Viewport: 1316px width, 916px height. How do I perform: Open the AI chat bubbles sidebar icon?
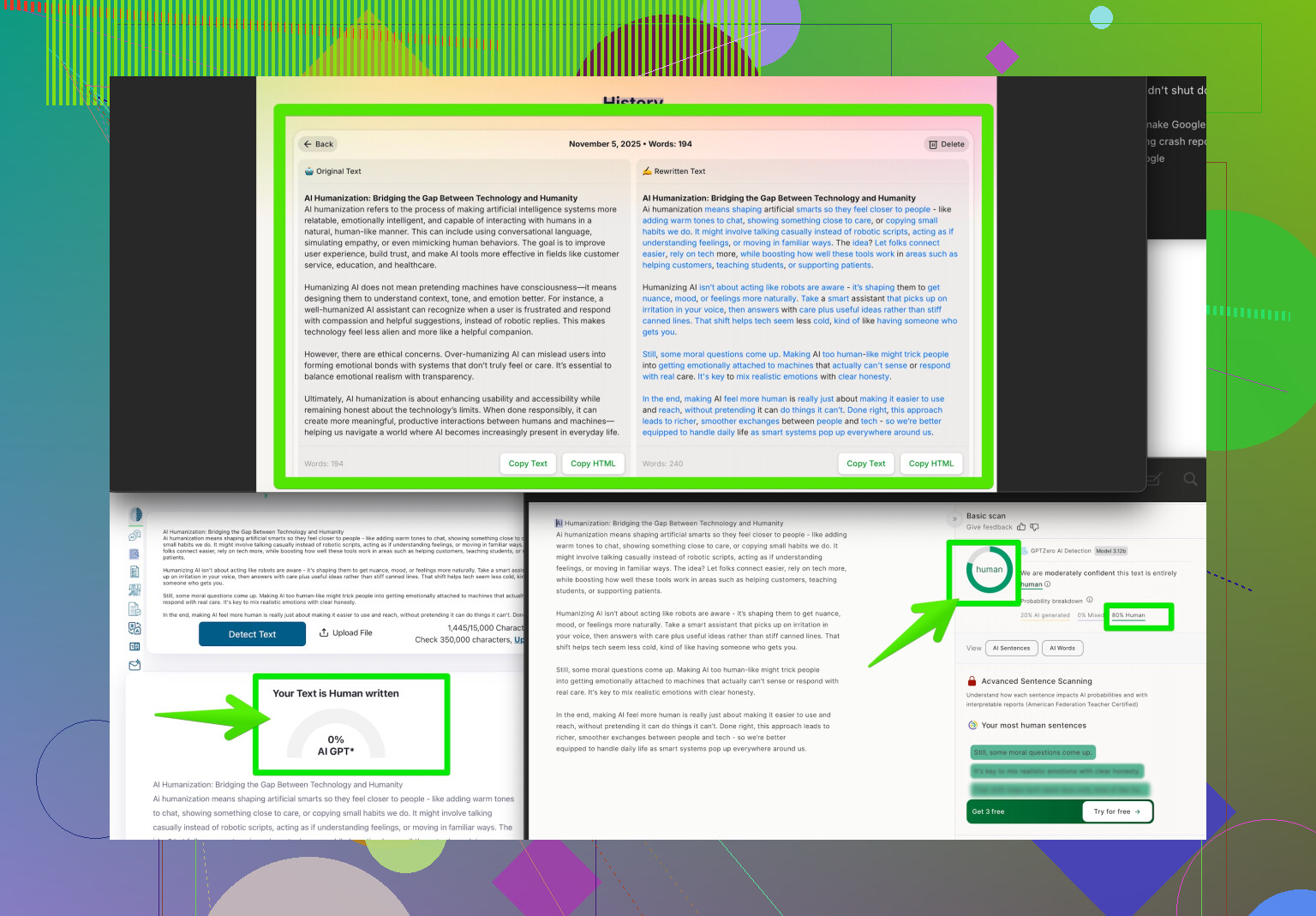coord(135,536)
